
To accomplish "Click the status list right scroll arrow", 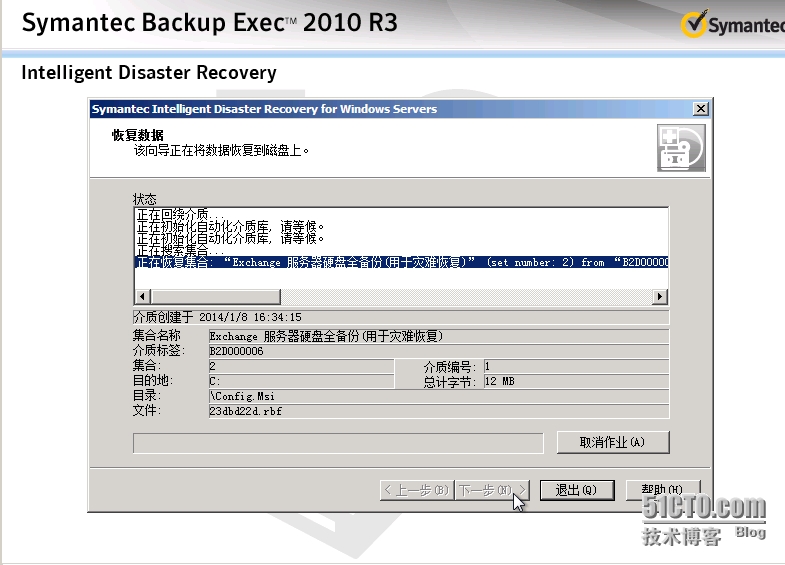I will (x=660, y=296).
